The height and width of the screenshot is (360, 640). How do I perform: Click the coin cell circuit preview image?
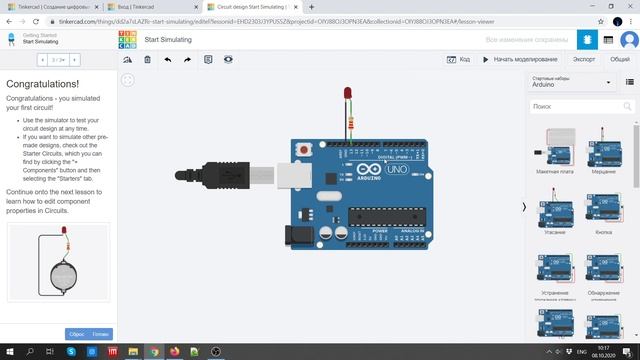(59, 262)
